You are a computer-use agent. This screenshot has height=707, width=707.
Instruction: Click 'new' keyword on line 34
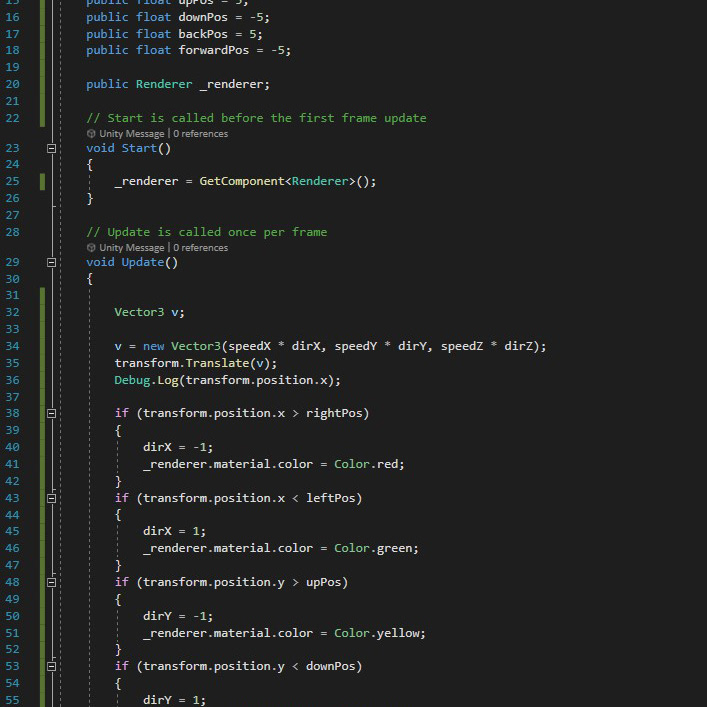point(153,346)
